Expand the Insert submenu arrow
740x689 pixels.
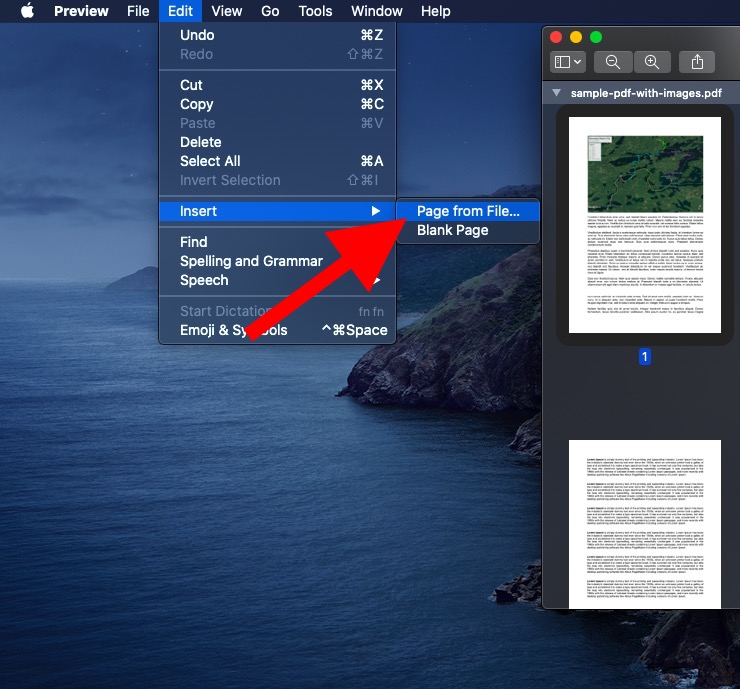(376, 211)
